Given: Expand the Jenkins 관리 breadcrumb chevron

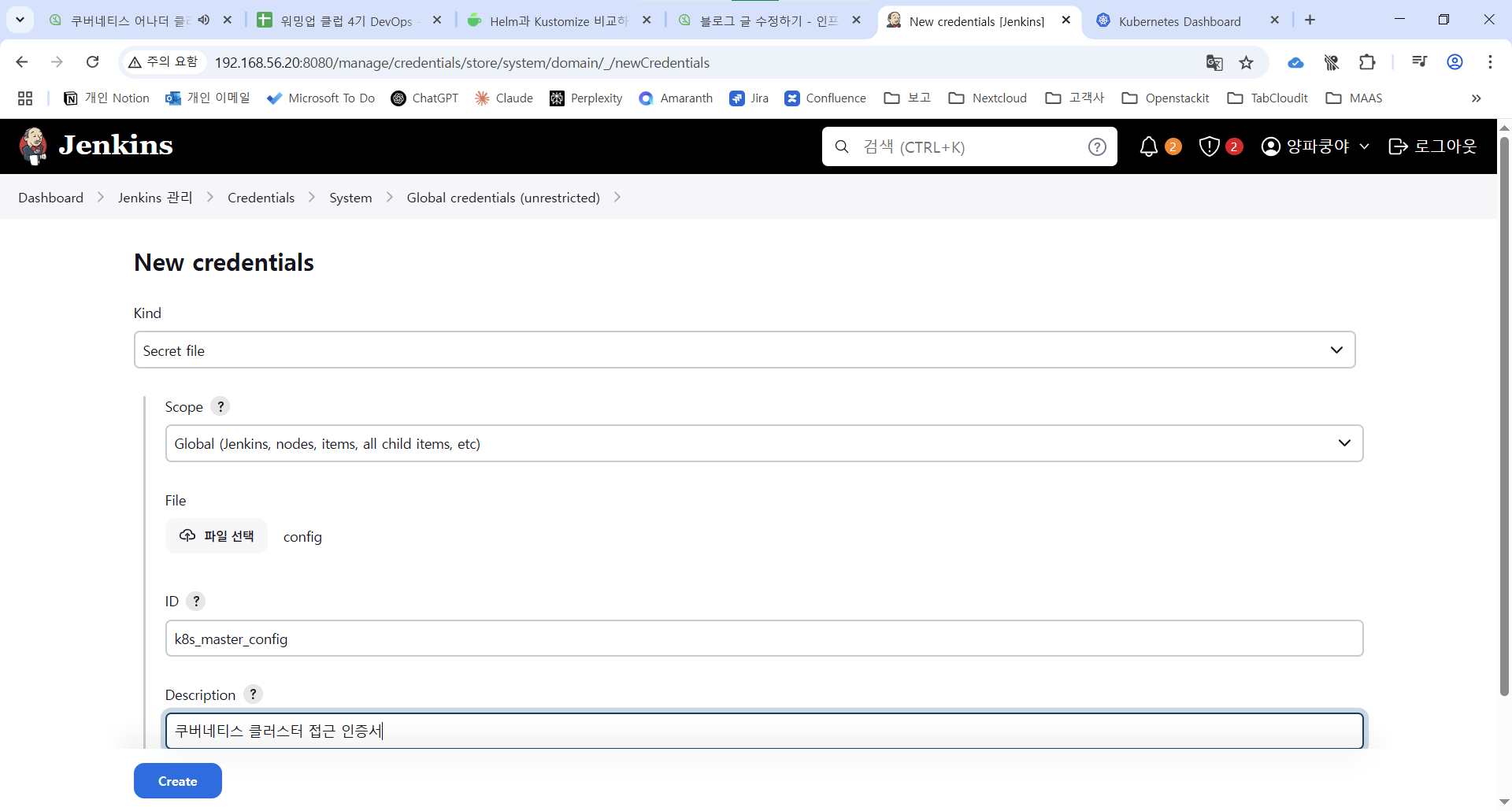Looking at the screenshot, I should tap(210, 198).
